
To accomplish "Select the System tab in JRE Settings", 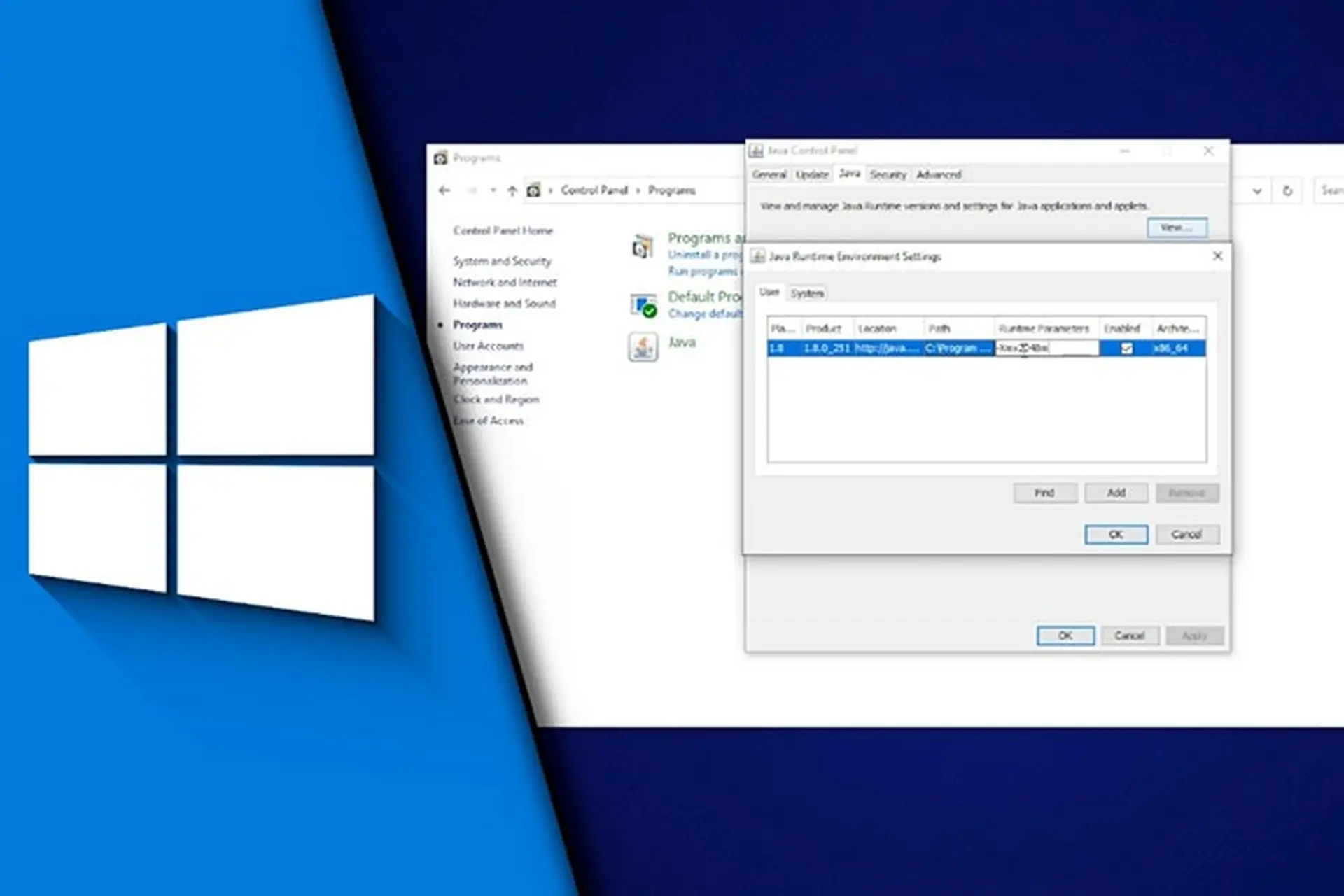I will [807, 293].
